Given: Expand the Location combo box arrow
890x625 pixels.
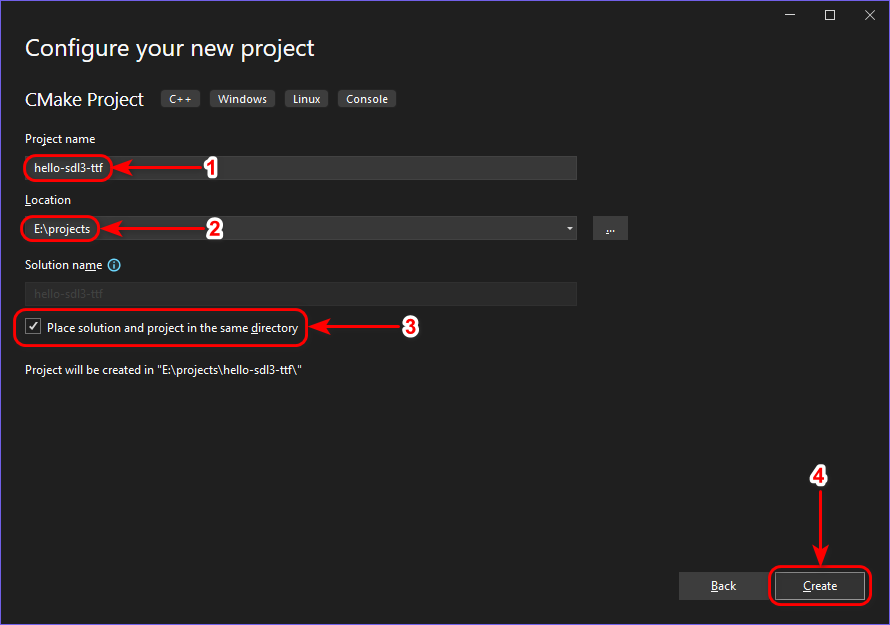Looking at the screenshot, I should (569, 228).
